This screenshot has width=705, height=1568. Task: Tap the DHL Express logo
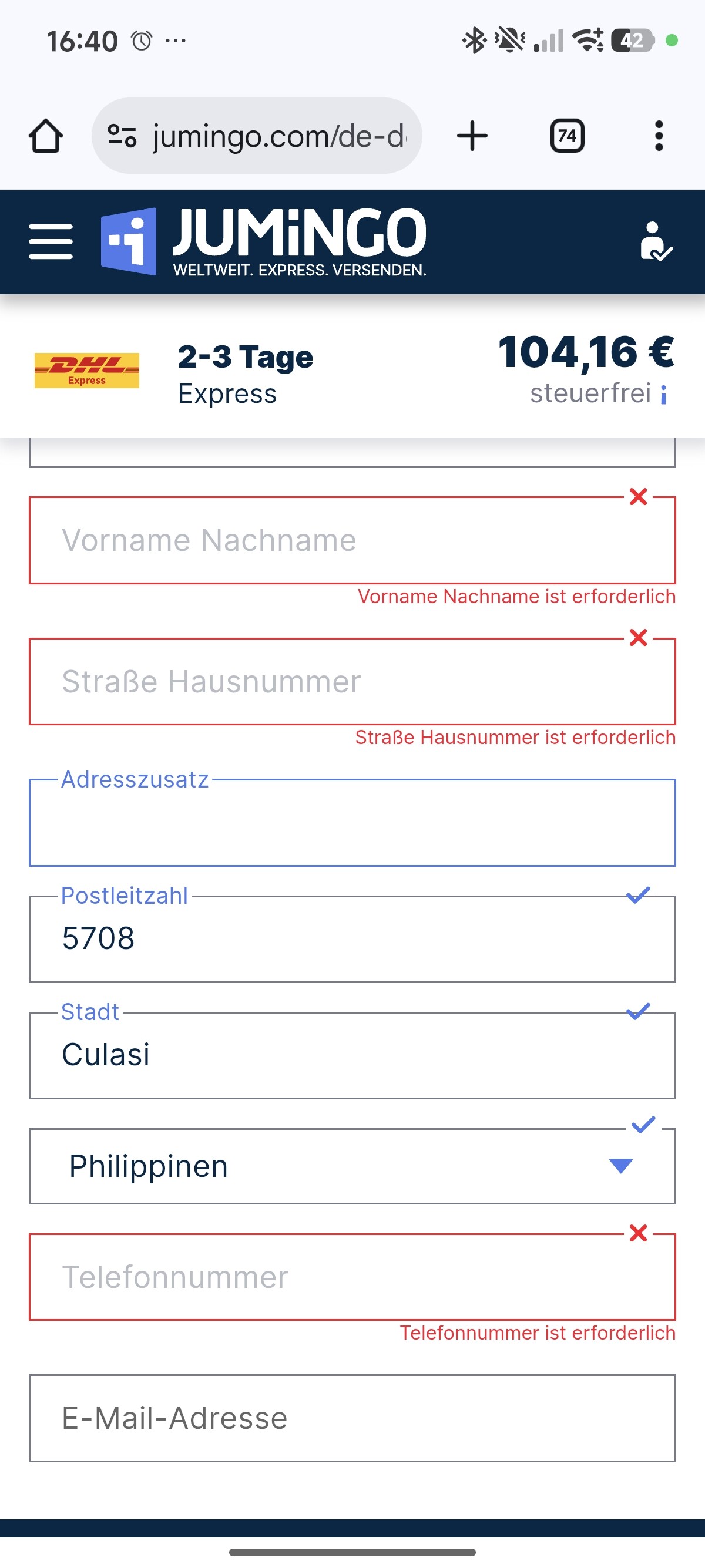point(86,370)
